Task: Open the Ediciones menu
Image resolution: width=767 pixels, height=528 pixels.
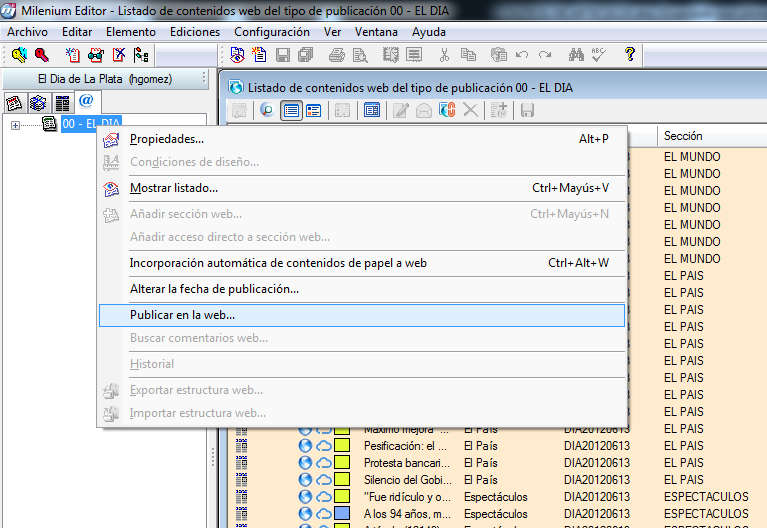Action: [195, 32]
